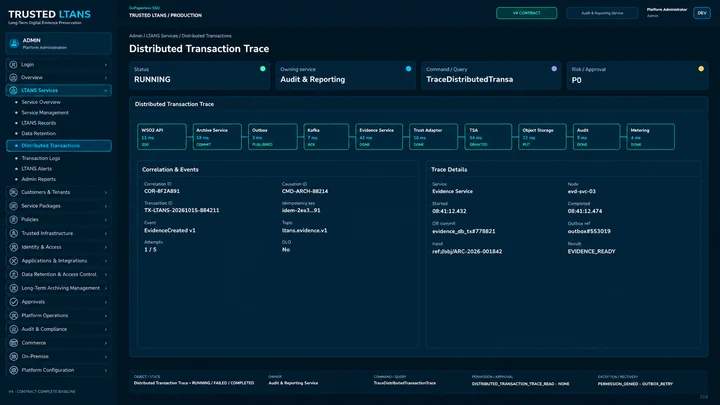Click the On-Premise sidebar icon
This screenshot has width=720, height=405.
pyautogui.click(x=14, y=356)
